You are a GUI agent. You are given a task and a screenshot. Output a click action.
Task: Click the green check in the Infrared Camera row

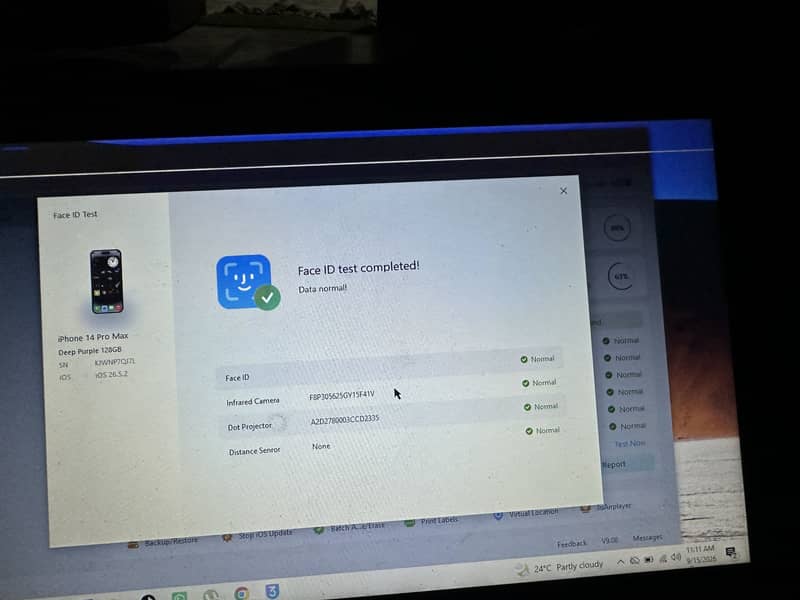tap(526, 383)
